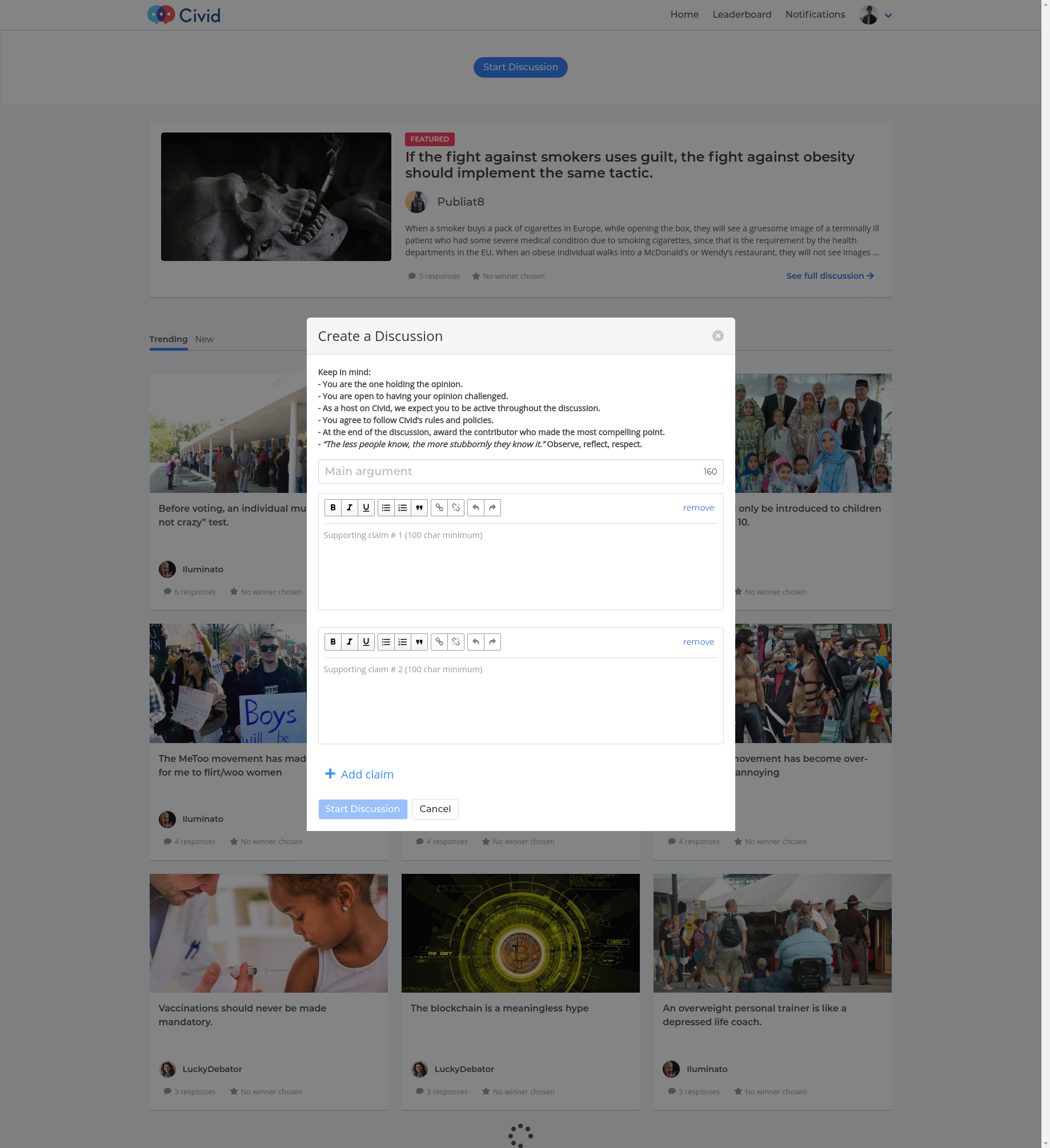
Task: Insert bulleted list in supporting claim #2
Action: coord(386,642)
